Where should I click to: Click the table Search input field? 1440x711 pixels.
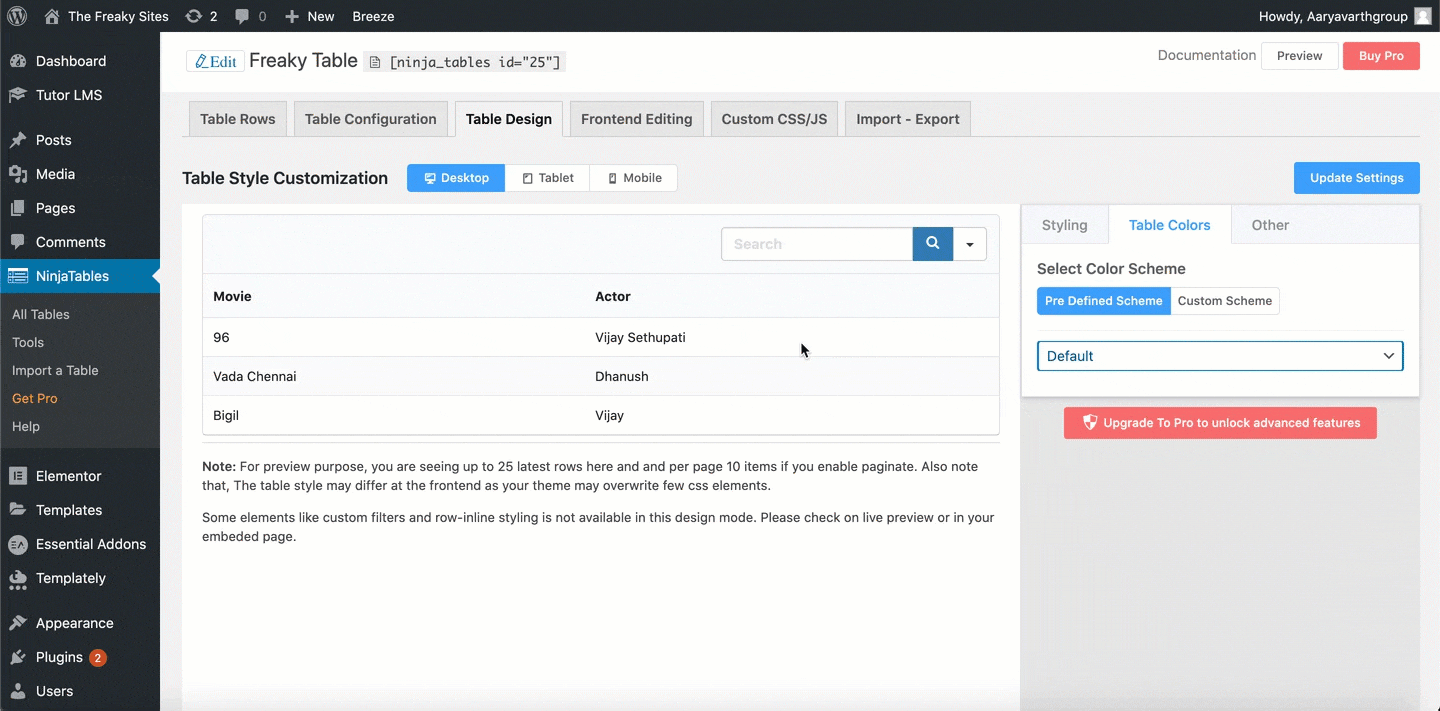pos(817,244)
